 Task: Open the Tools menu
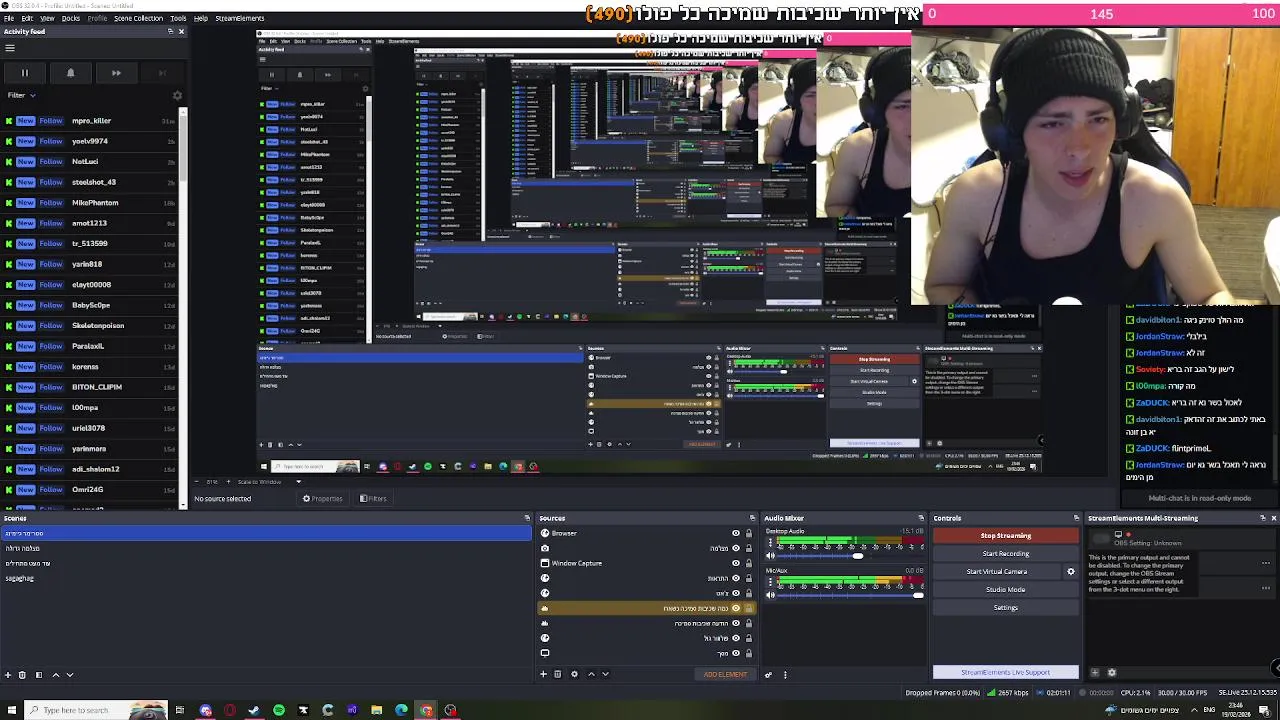178,18
